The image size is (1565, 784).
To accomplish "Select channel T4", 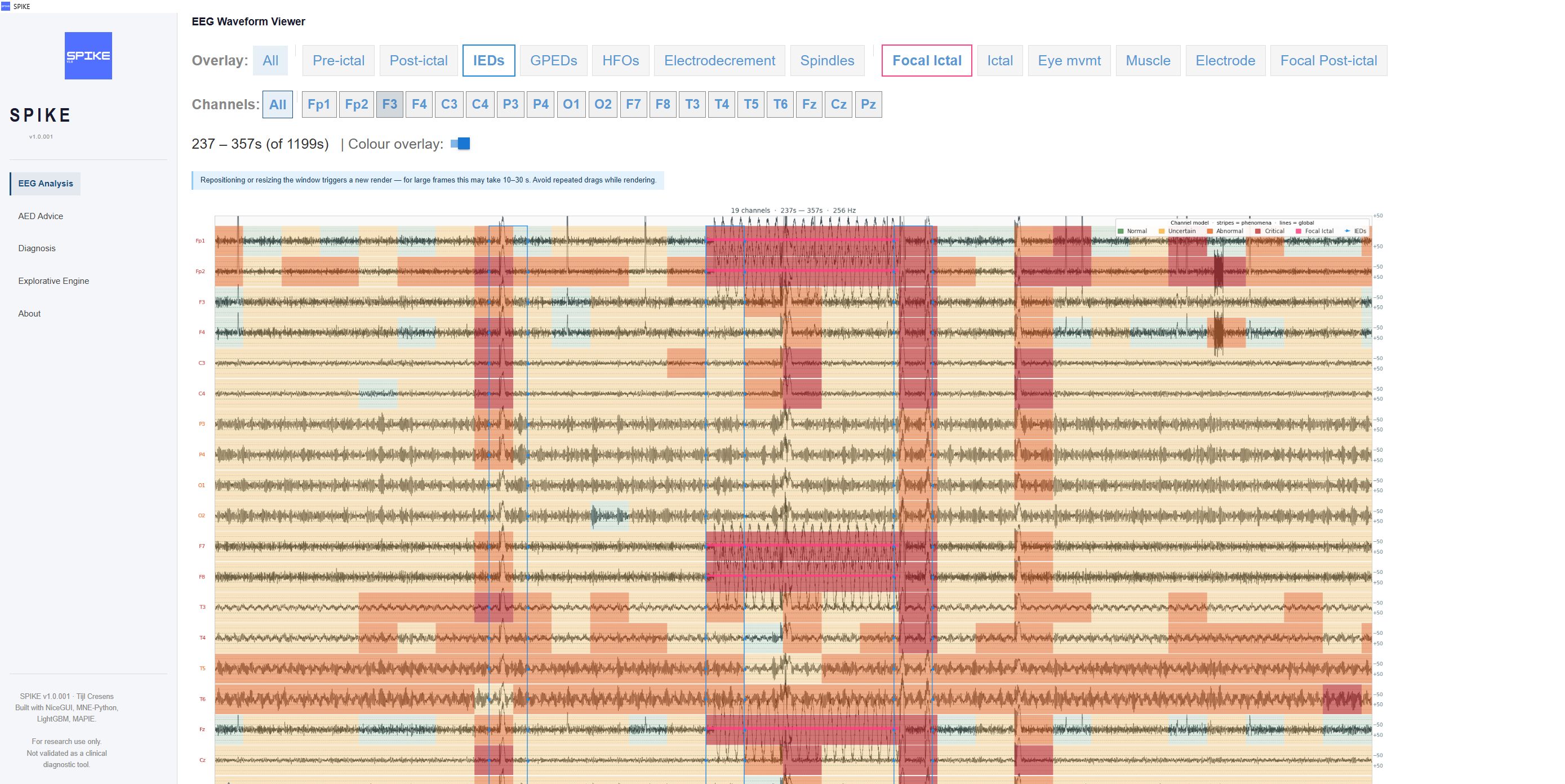I will [x=722, y=104].
